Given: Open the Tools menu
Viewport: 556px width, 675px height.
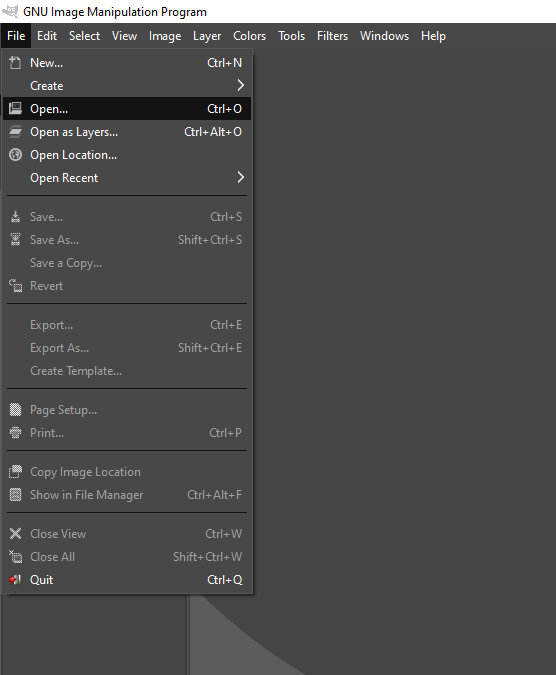Looking at the screenshot, I should pyautogui.click(x=291, y=36).
